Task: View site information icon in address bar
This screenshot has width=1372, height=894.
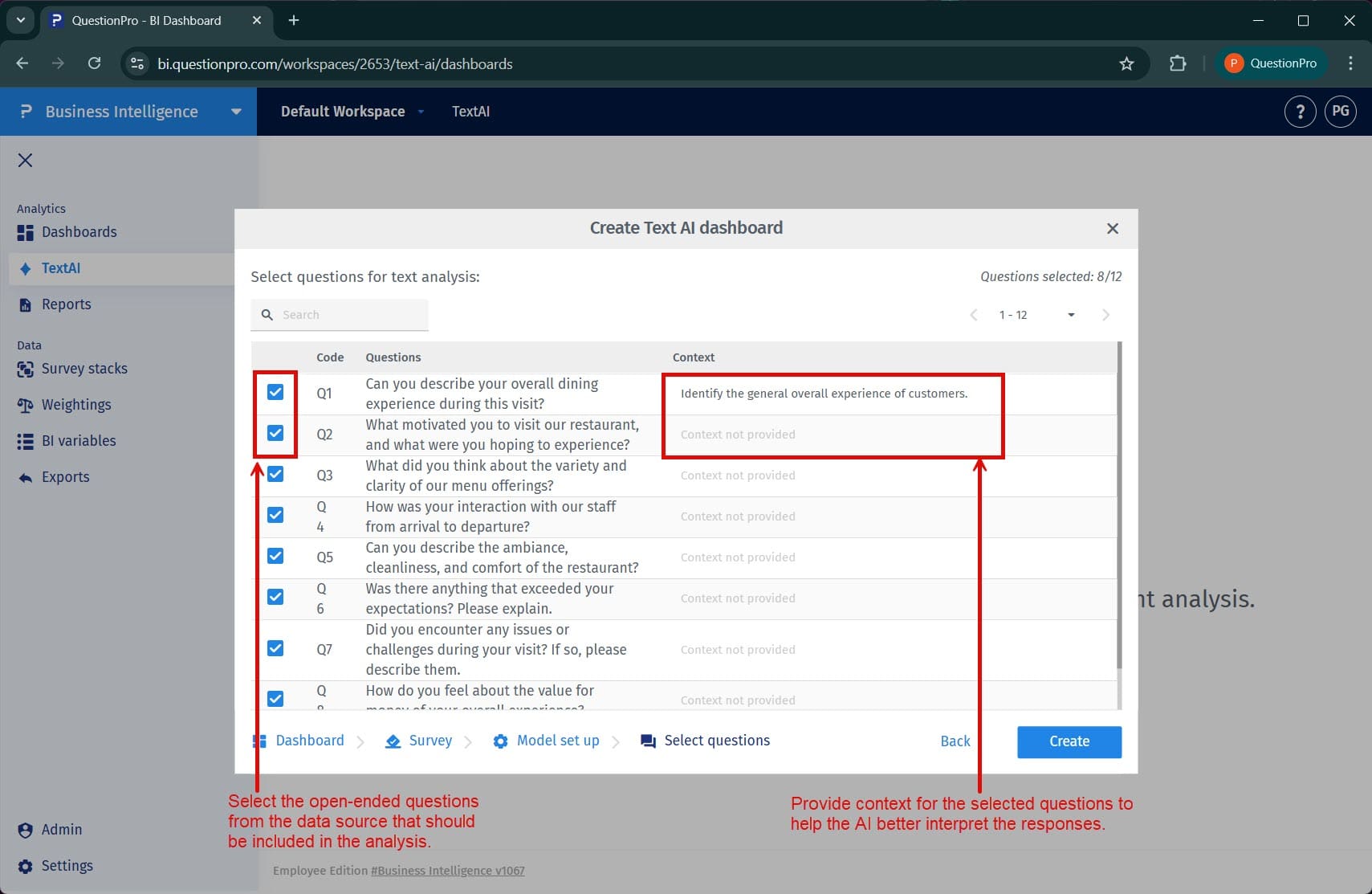Action: [x=137, y=63]
